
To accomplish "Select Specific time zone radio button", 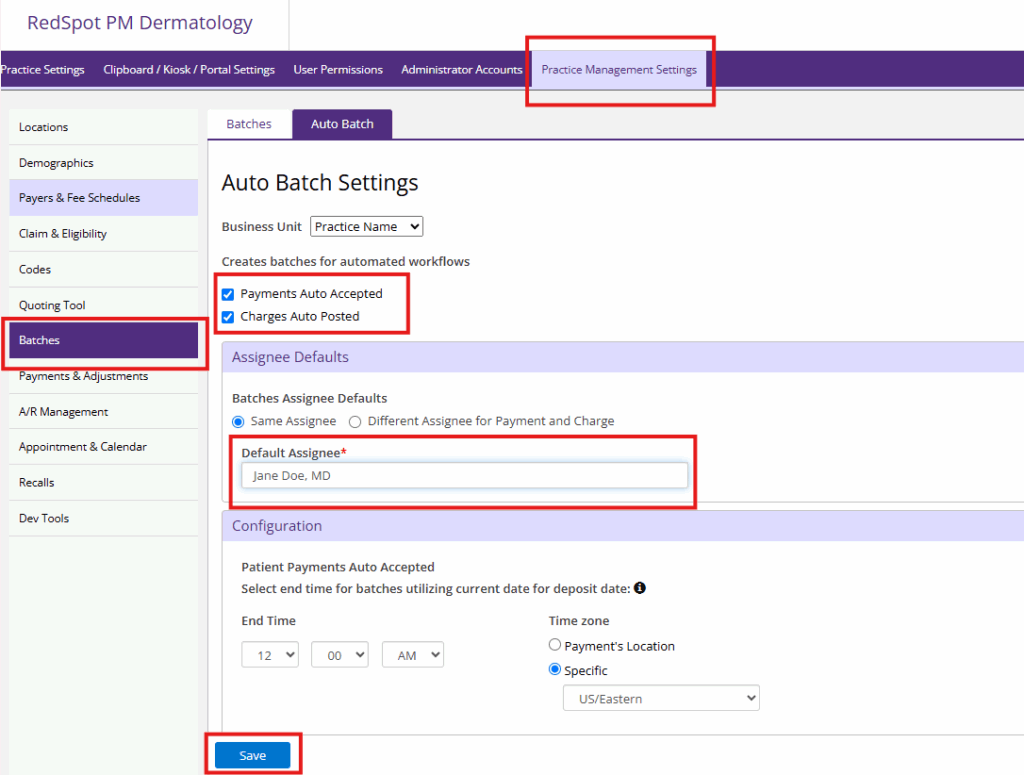I will coord(555,671).
